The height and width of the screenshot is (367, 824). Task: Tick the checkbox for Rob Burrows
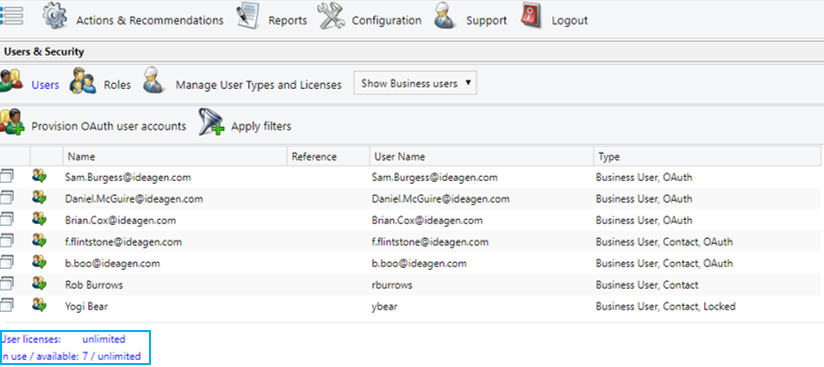[x=7, y=284]
